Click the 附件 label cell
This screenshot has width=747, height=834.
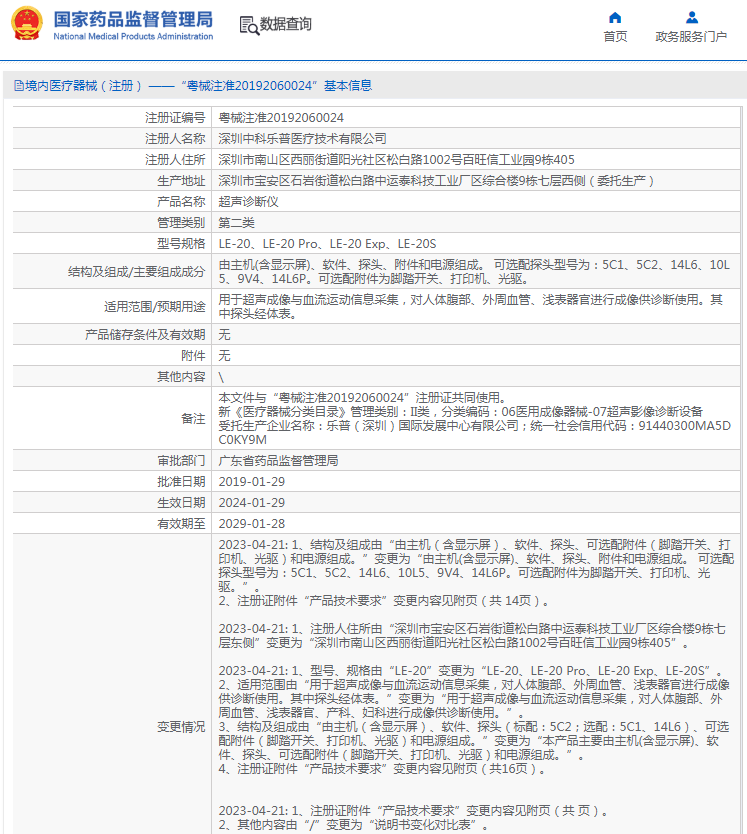point(112,355)
